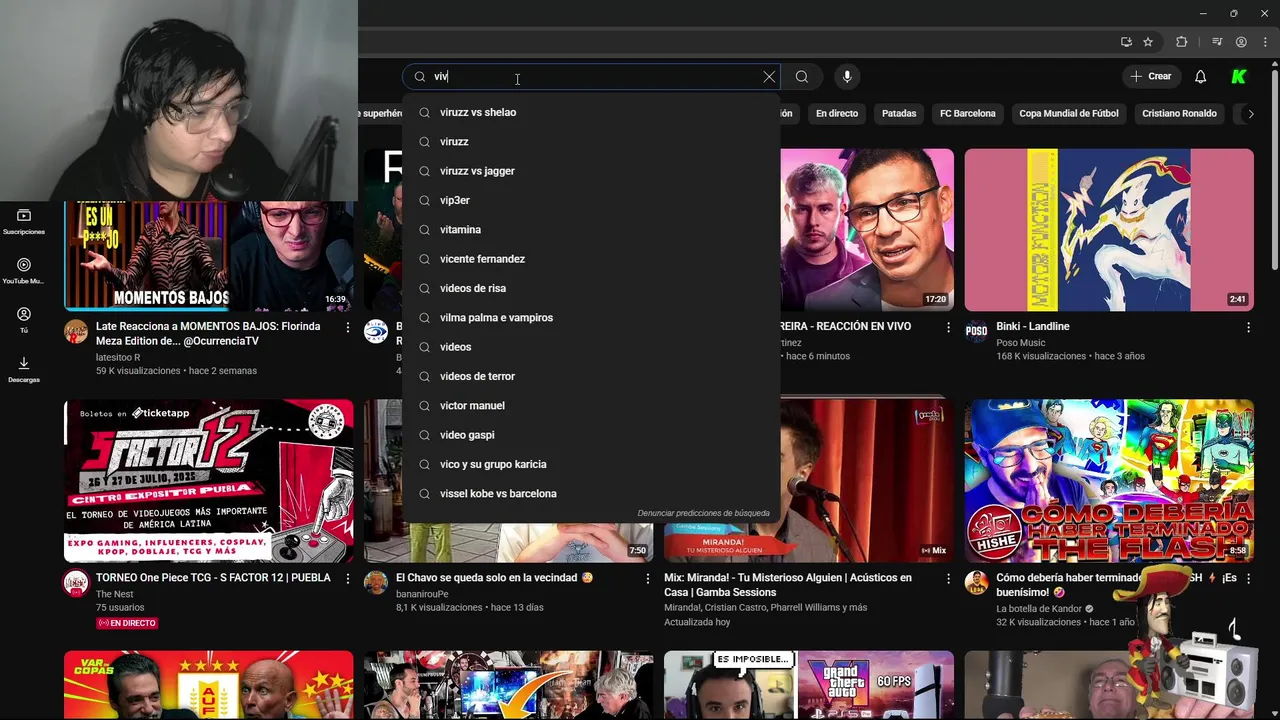Open the GTA 60 FPS video thumbnail

809,685
